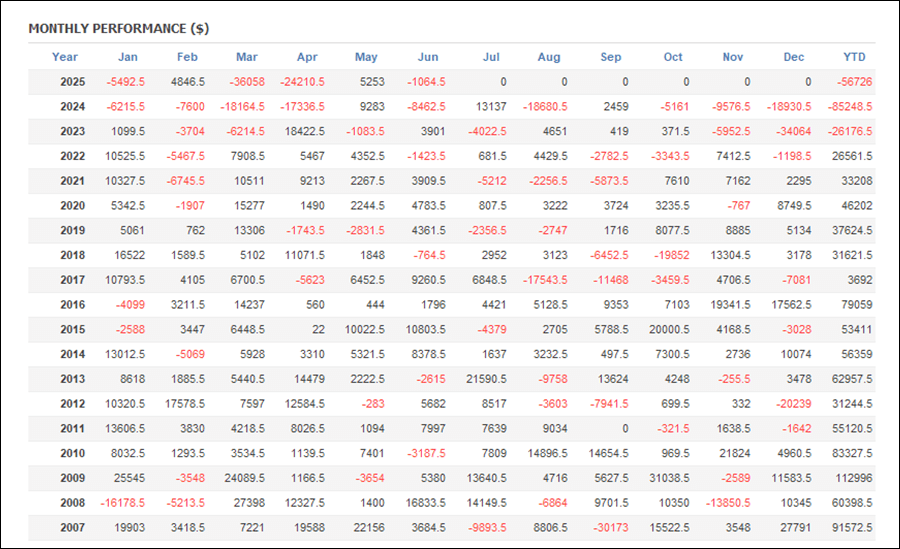
Task: Click the Jul column header
Action: [x=491, y=57]
